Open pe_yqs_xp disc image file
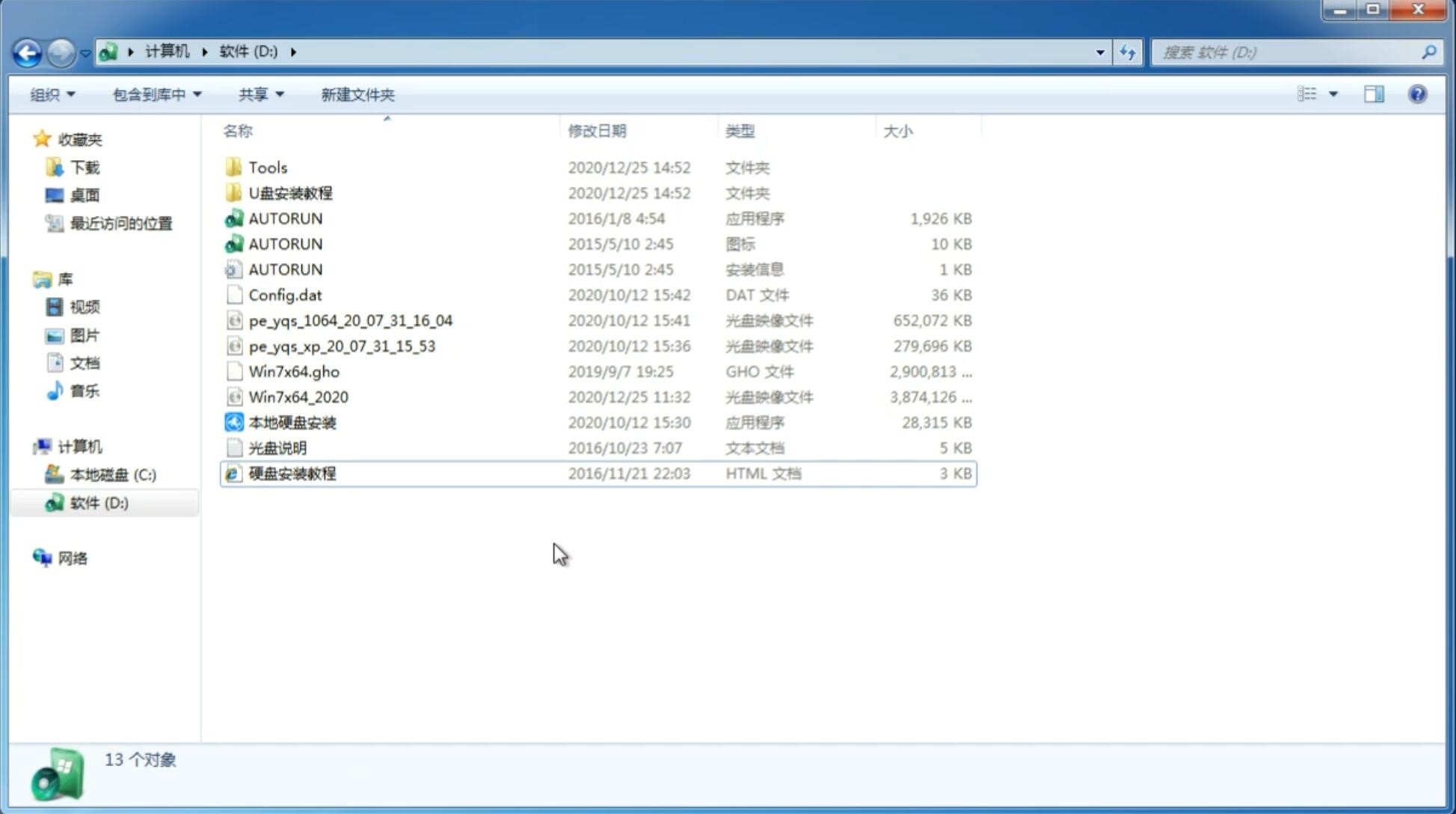Image resolution: width=1456 pixels, height=814 pixels. tap(342, 345)
